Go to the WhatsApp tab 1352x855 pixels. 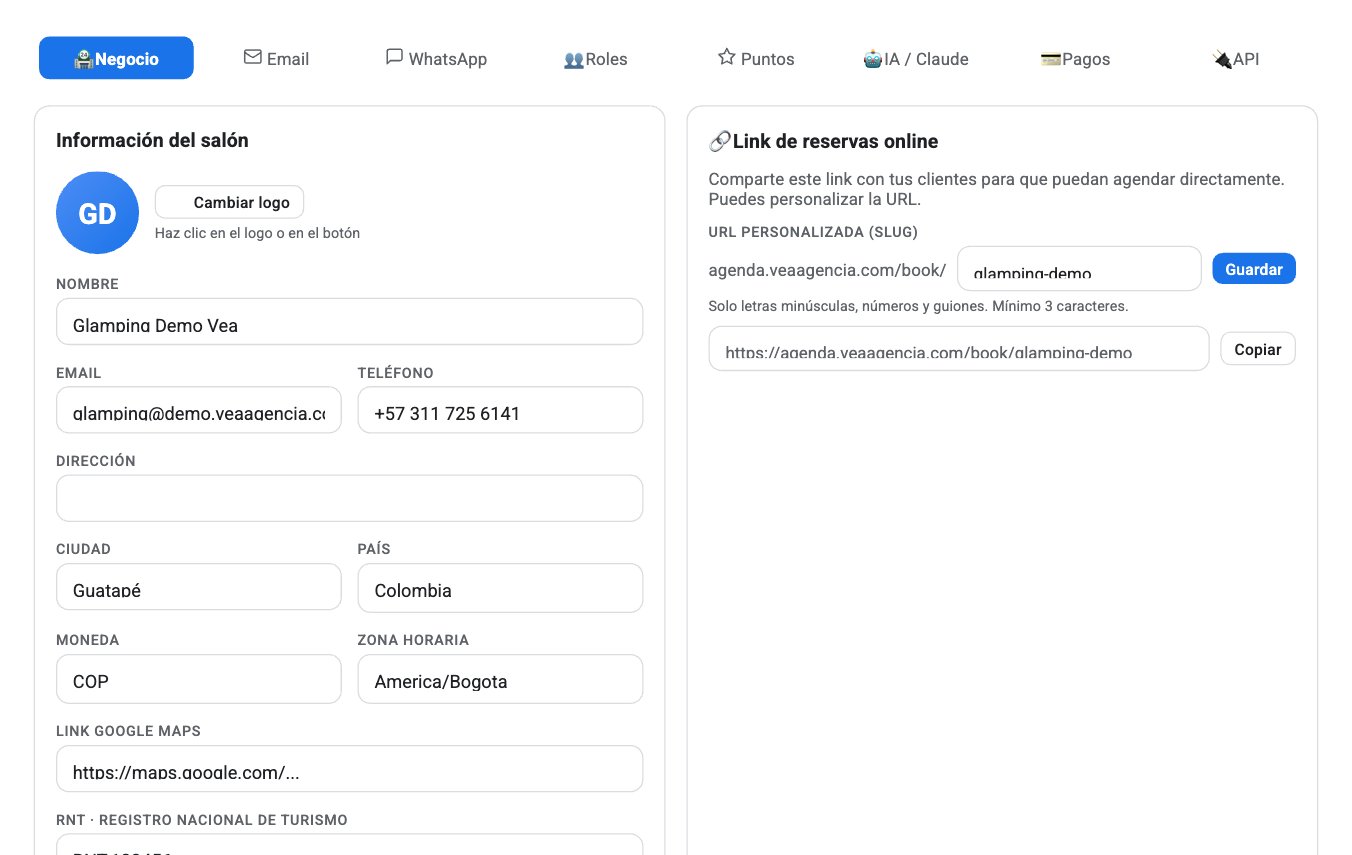(436, 58)
